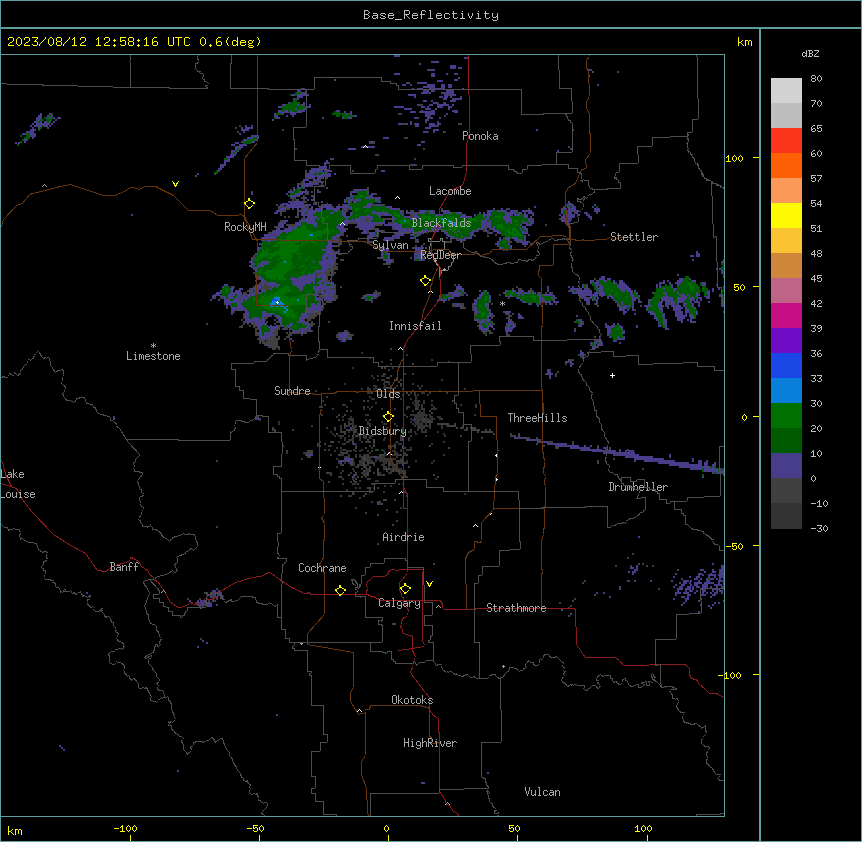Click the dBZ legend heading
This screenshot has width=862, height=842.
(810, 53)
